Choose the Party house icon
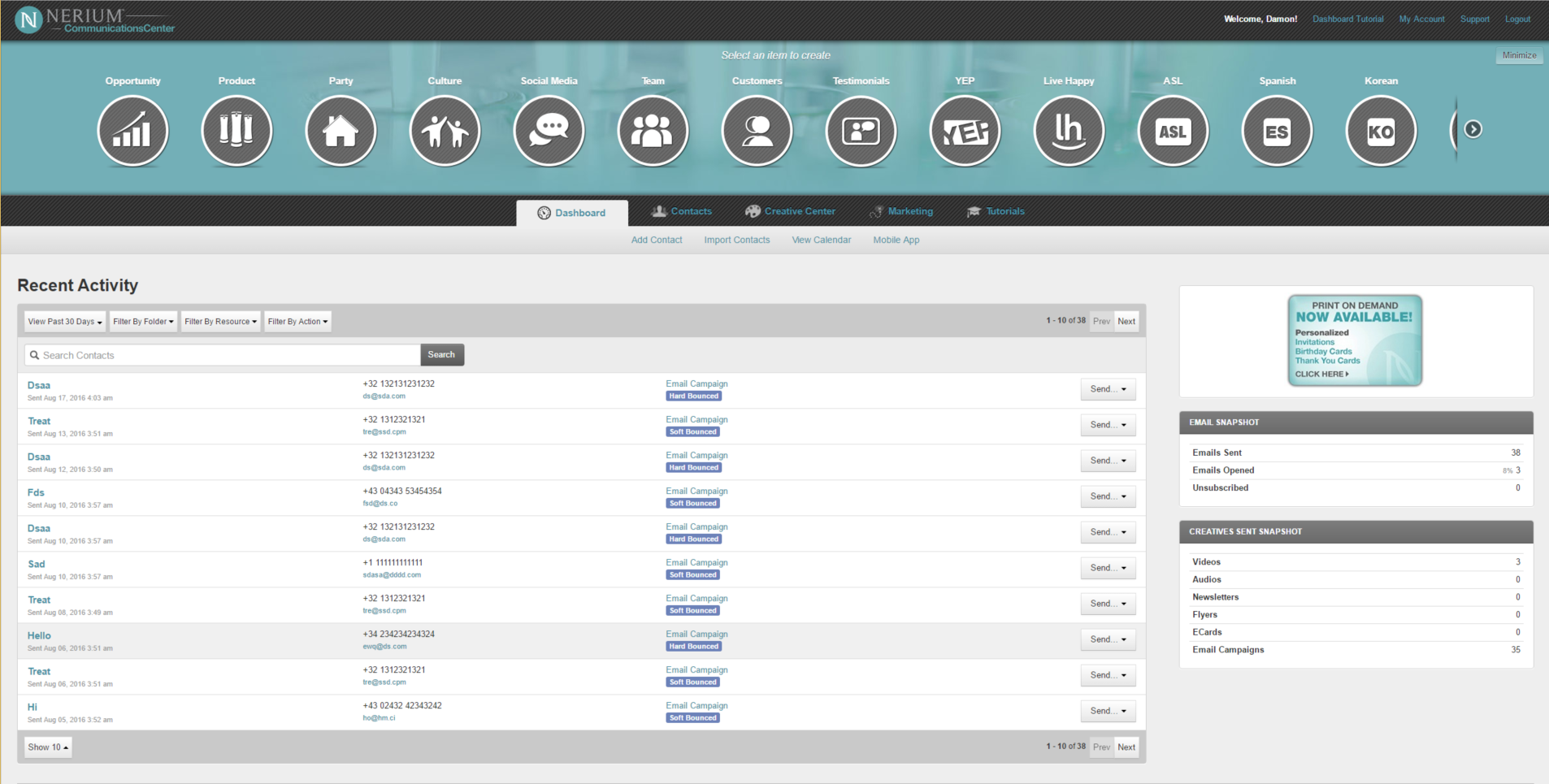Image resolution: width=1549 pixels, height=784 pixels. [x=341, y=131]
